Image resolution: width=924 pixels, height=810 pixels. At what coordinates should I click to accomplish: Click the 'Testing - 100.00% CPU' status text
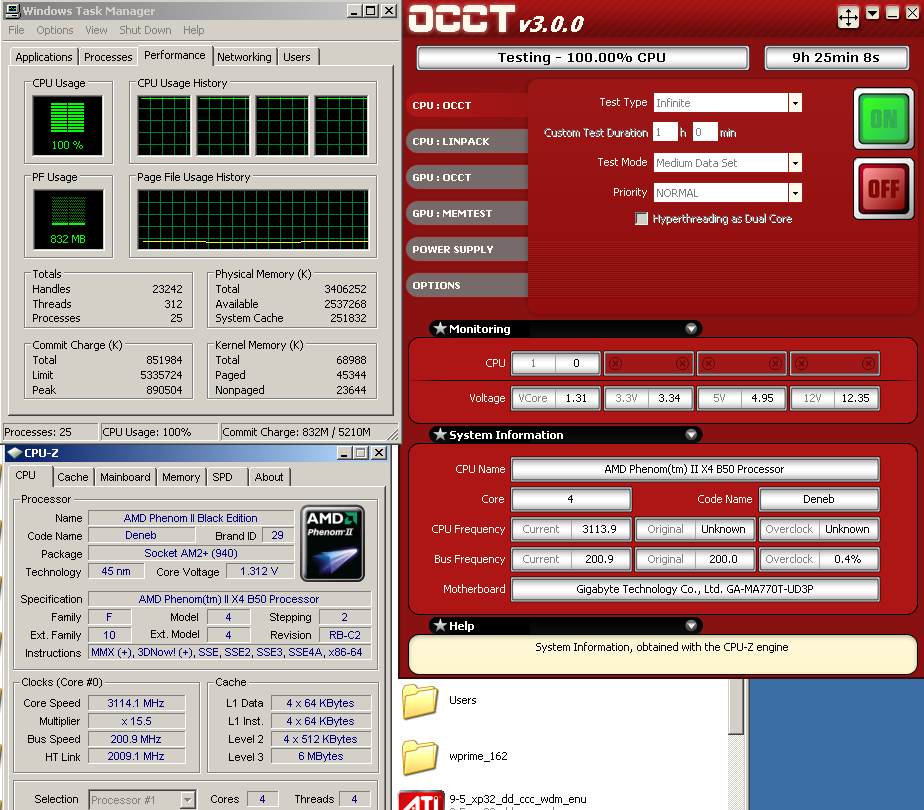pyautogui.click(x=582, y=58)
